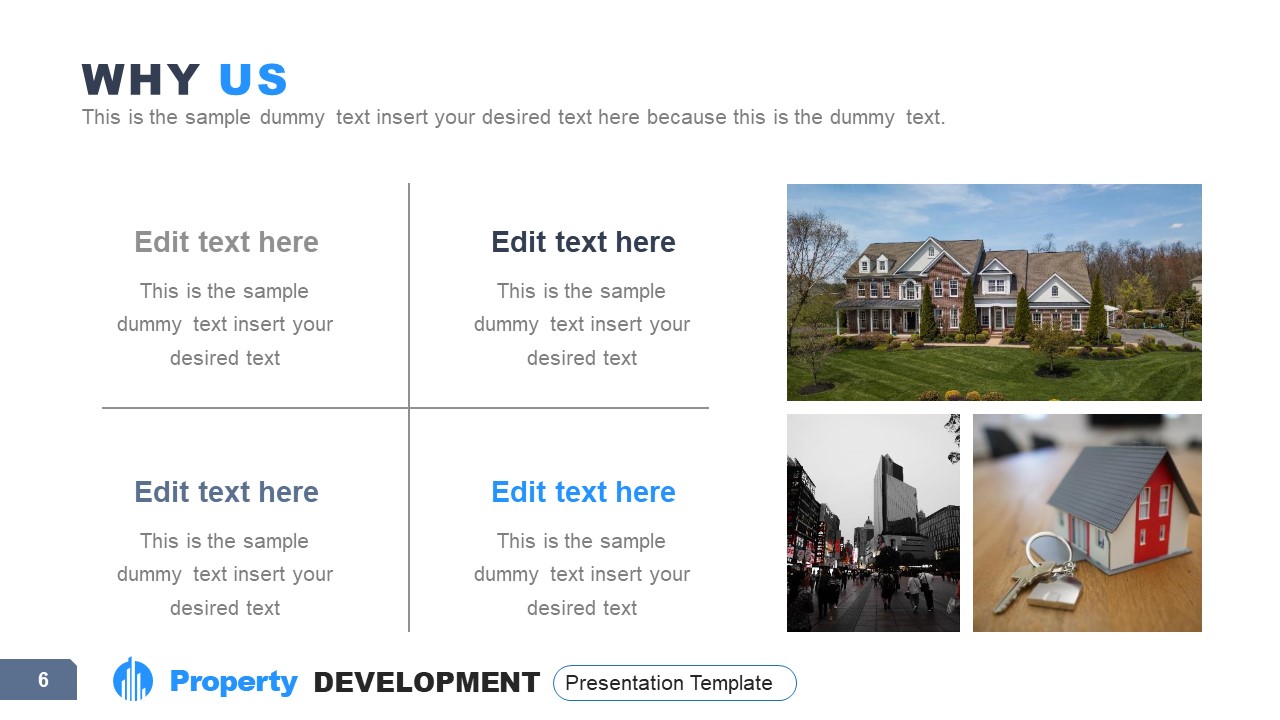Select the light blue Edit text here heading
Screen dimensions: 1280x720
coord(583,492)
